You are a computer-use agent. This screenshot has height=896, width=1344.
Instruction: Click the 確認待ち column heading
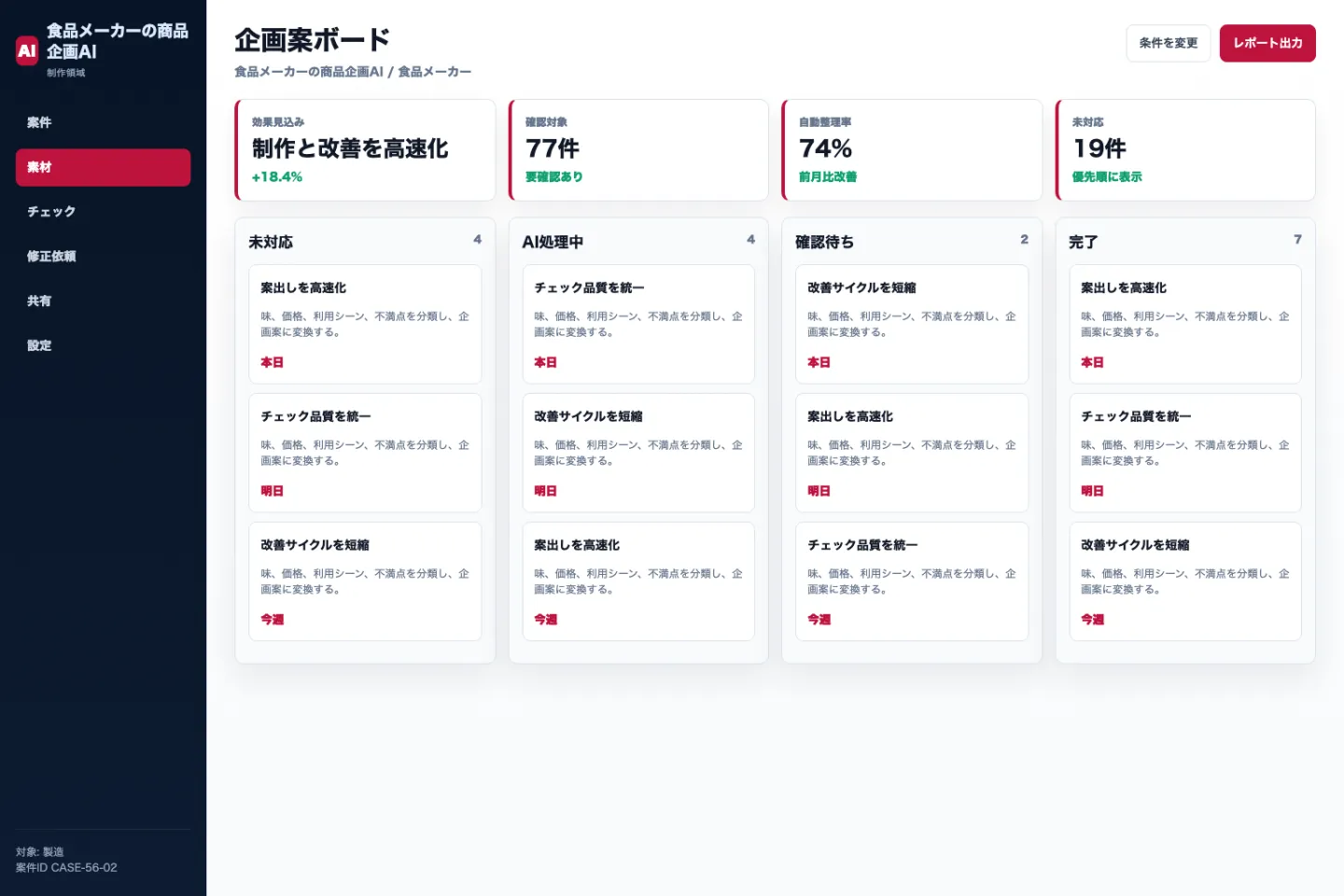click(824, 242)
